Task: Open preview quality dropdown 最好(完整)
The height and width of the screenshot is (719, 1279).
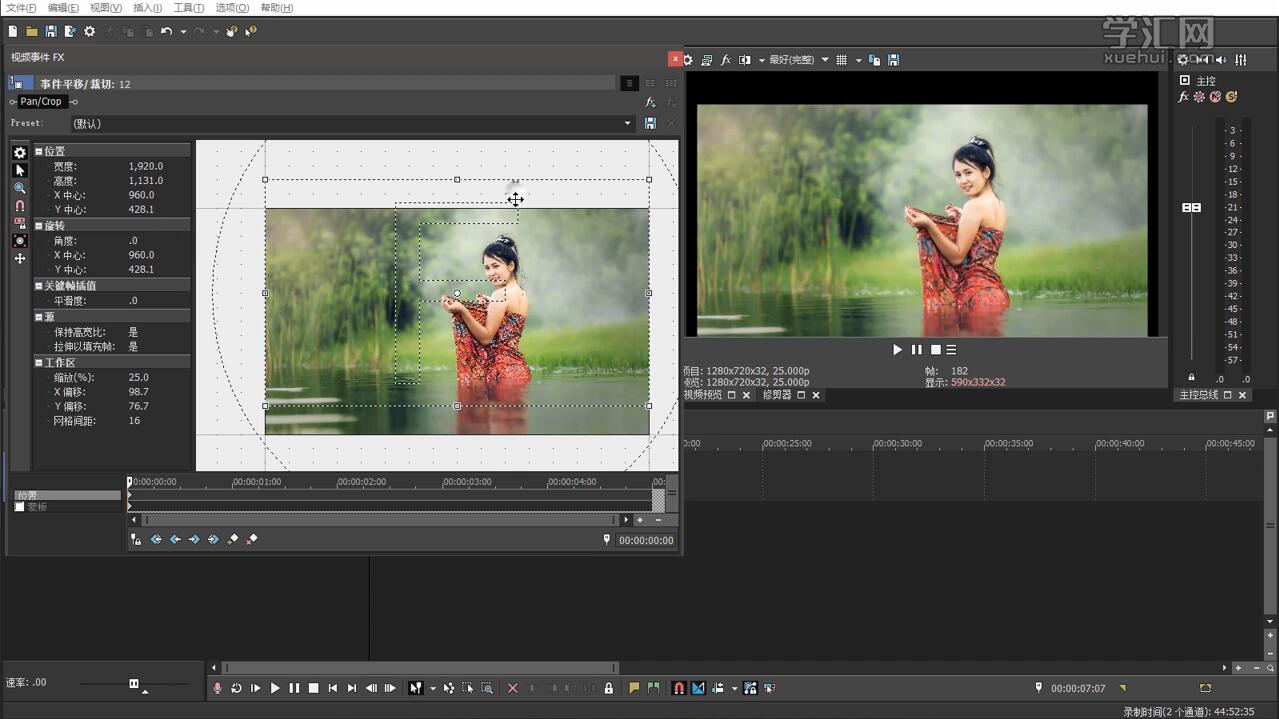Action: click(798, 60)
